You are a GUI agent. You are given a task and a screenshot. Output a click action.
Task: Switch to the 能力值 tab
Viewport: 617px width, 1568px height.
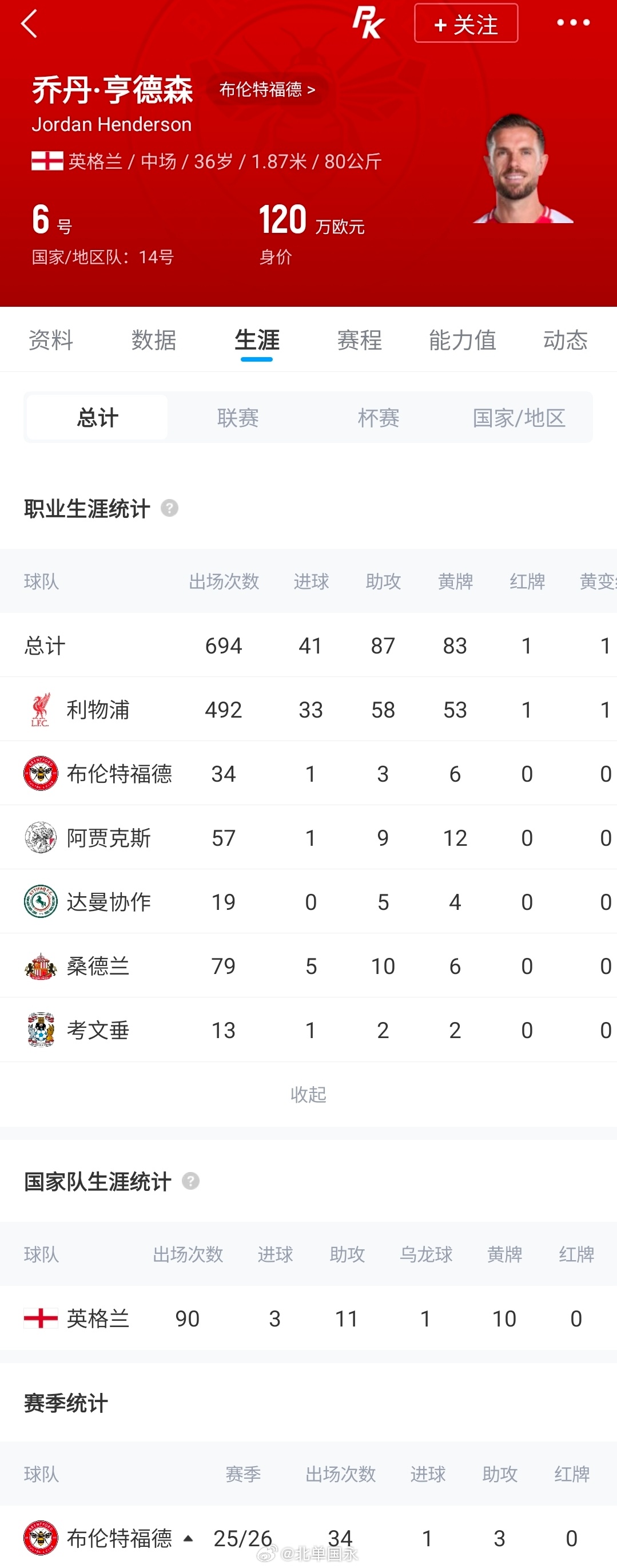tap(463, 340)
